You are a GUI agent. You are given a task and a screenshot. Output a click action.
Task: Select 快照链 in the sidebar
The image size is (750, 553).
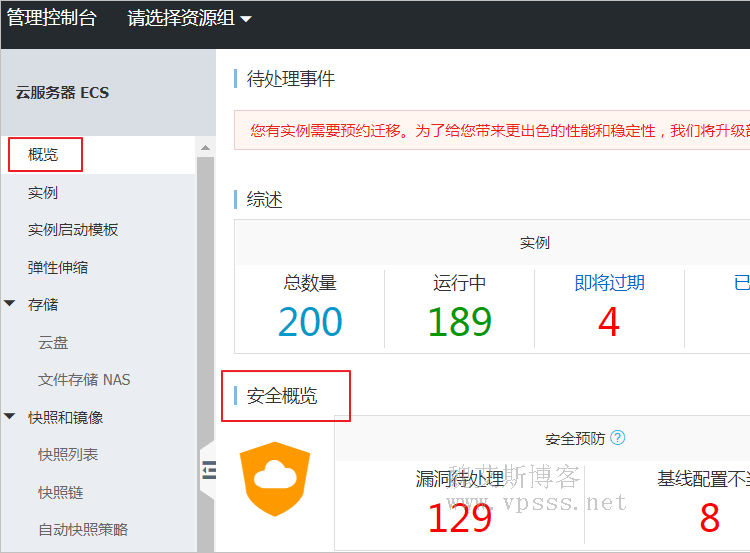pos(60,492)
